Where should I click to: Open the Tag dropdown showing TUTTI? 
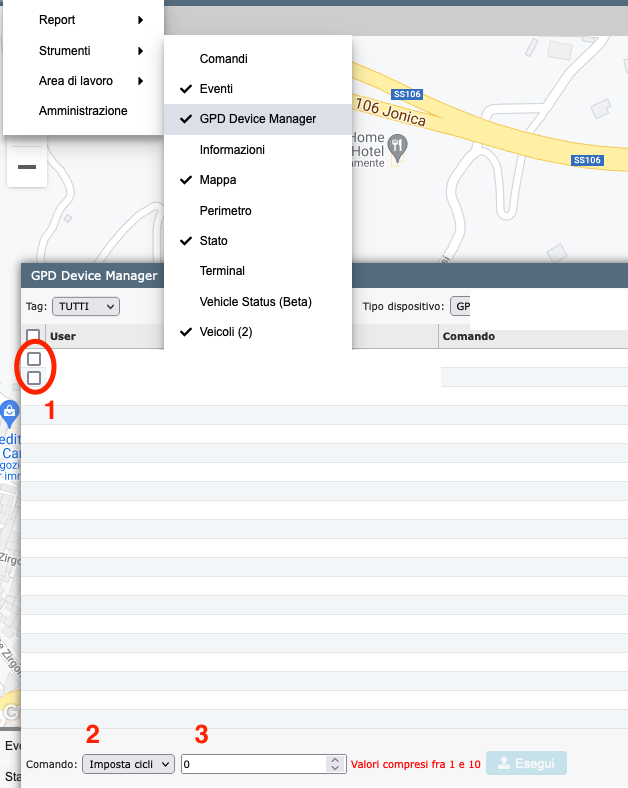(85, 306)
